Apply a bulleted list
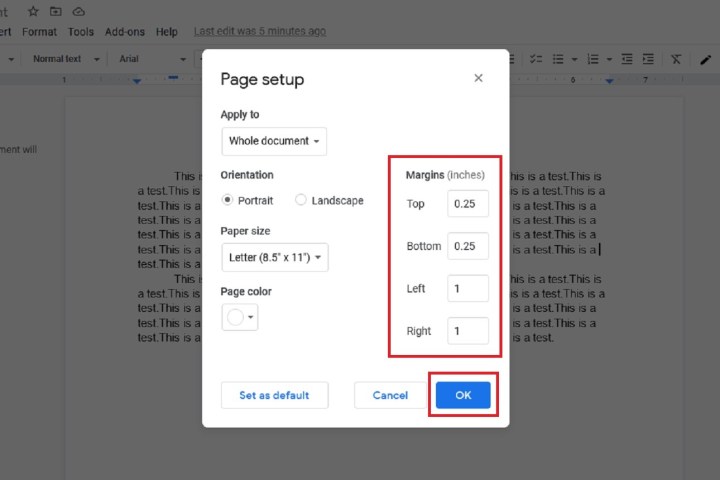This screenshot has width=720, height=480. [x=559, y=59]
